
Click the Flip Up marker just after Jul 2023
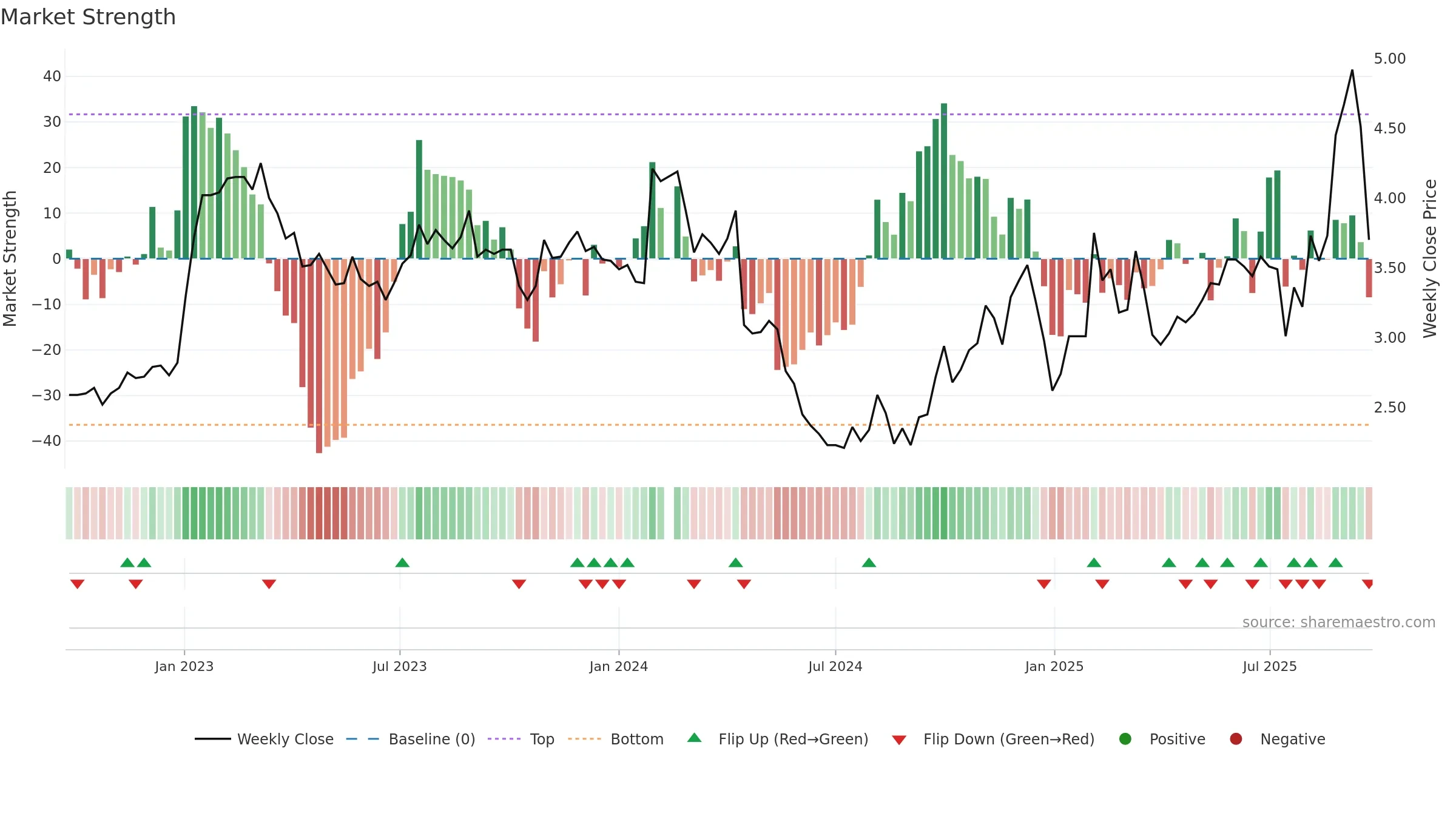402,562
